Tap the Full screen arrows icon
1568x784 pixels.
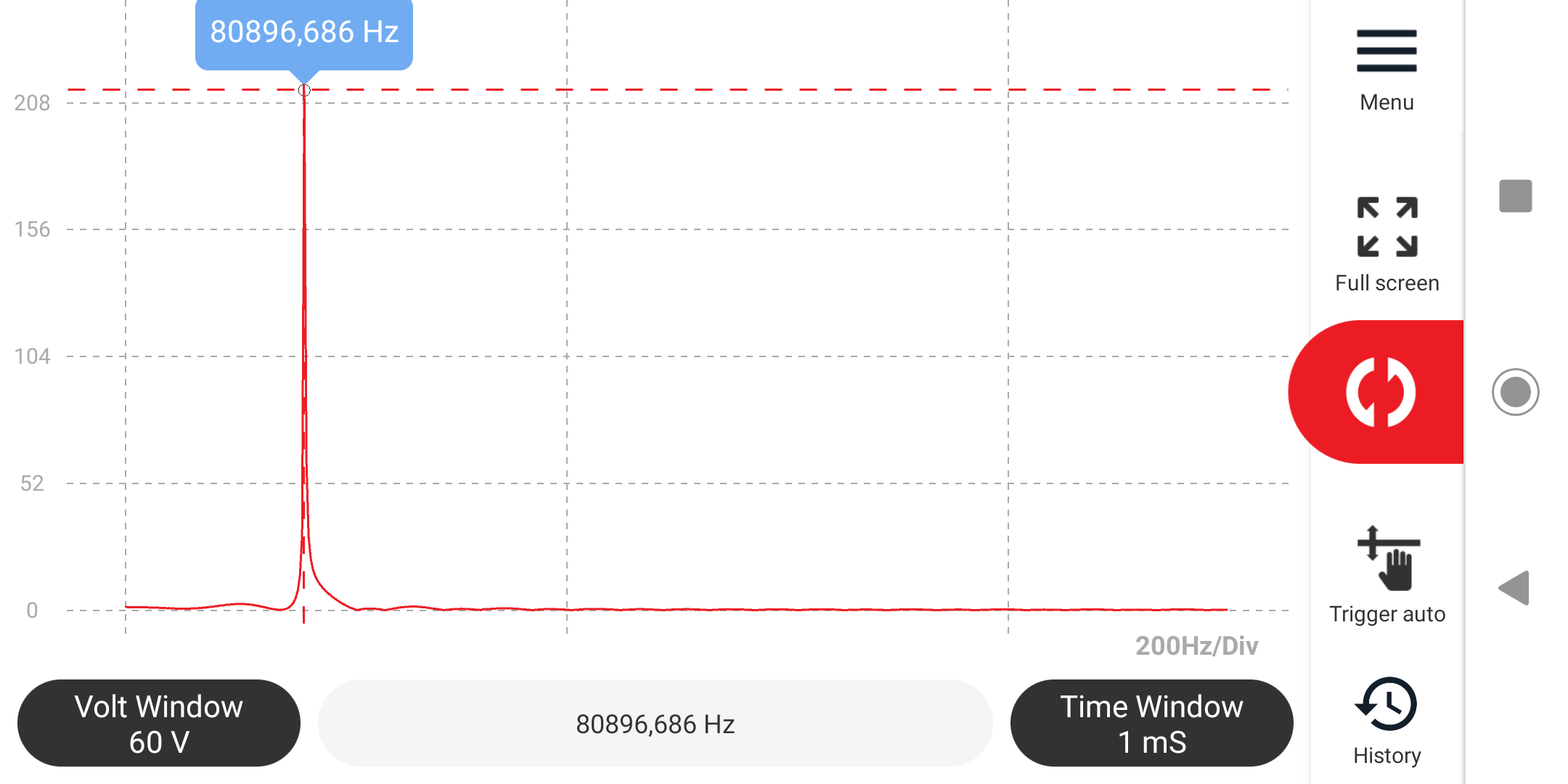[1387, 227]
